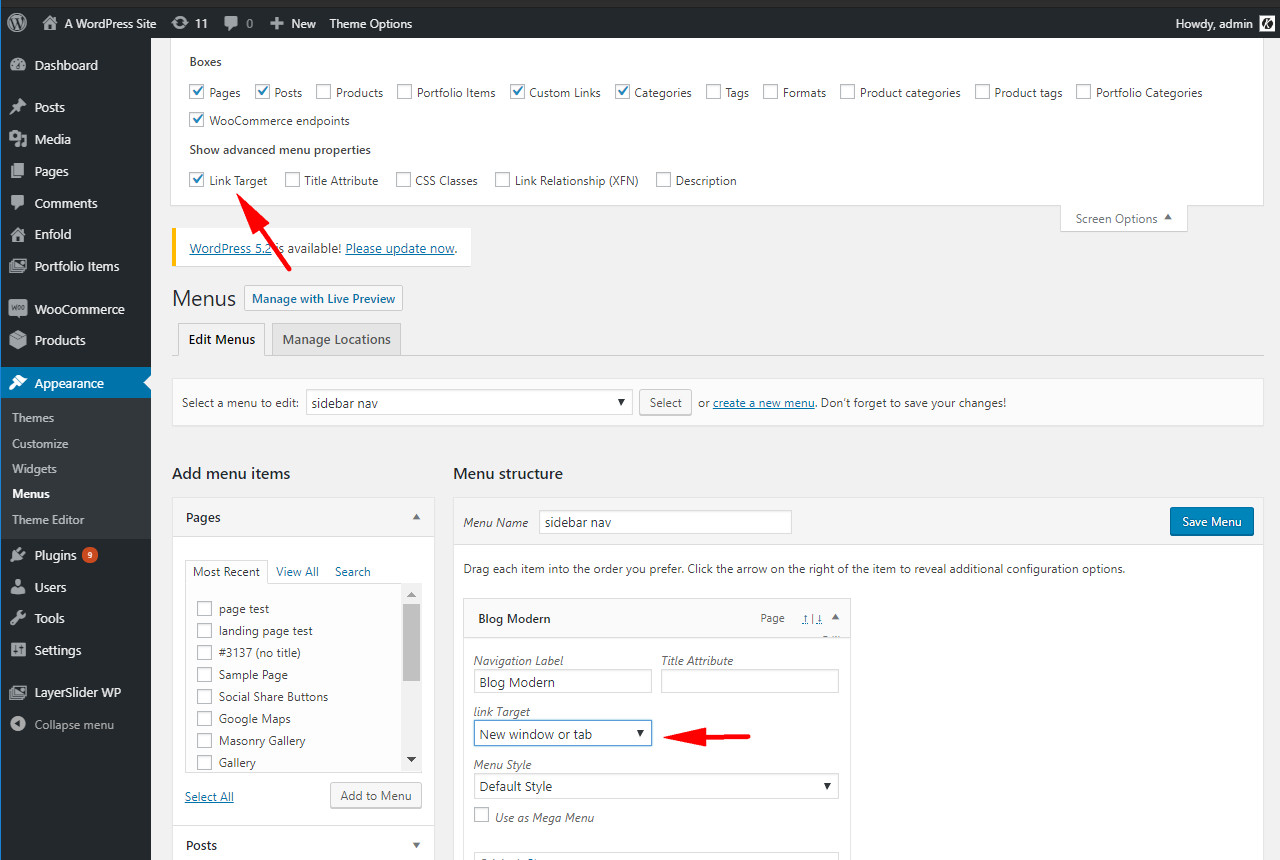Open the link Target dropdown
Screen dimensions: 1280x860
point(563,734)
